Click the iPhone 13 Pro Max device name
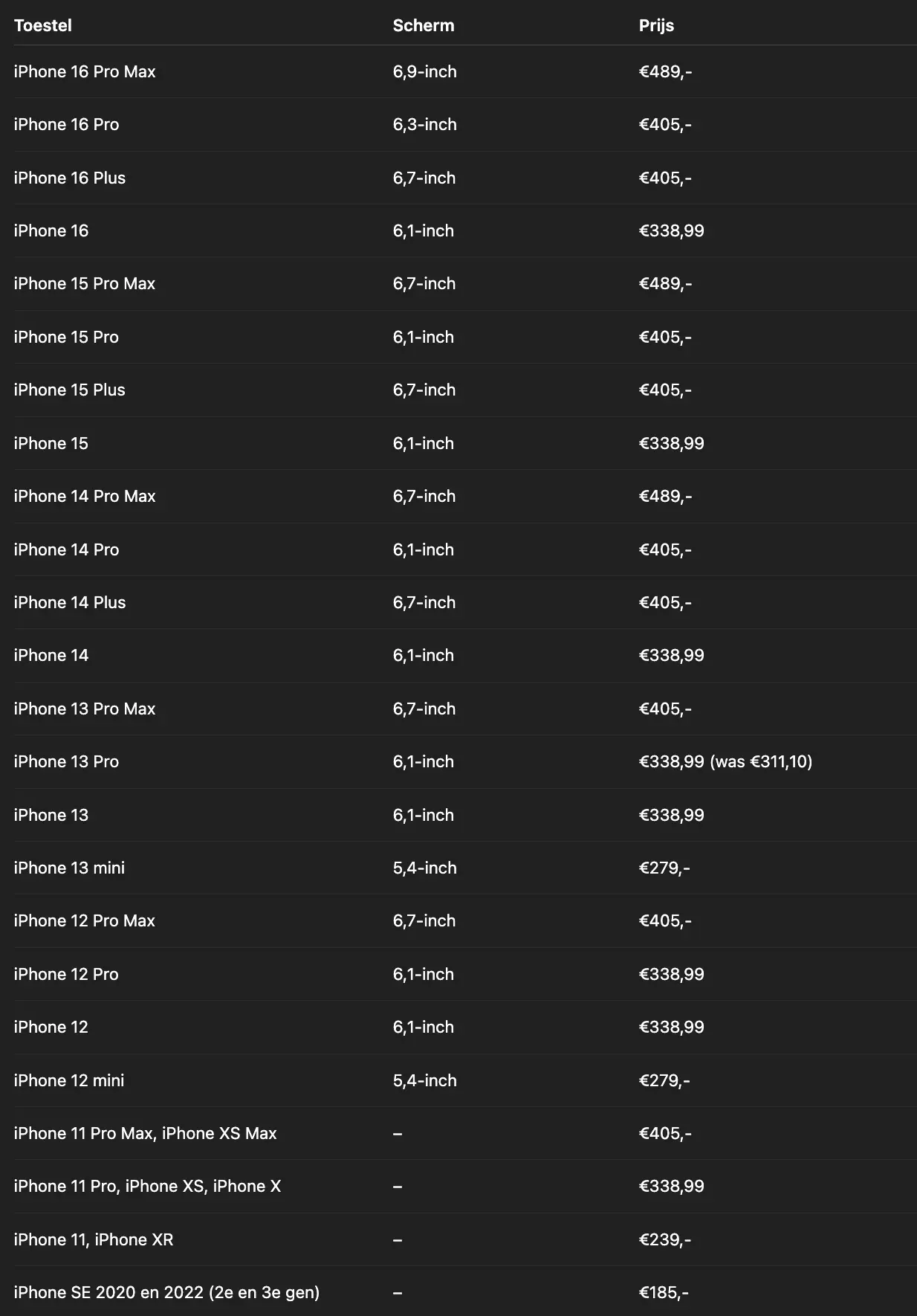 pyautogui.click(x=85, y=709)
